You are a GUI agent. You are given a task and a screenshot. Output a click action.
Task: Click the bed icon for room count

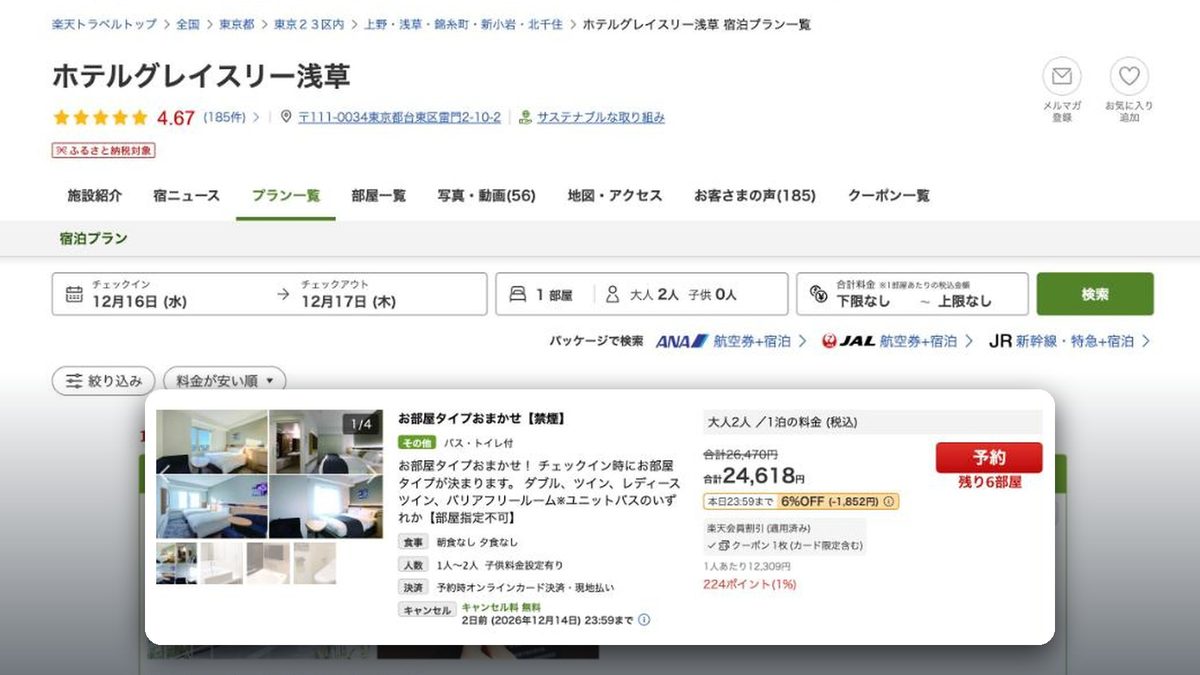pyautogui.click(x=518, y=295)
